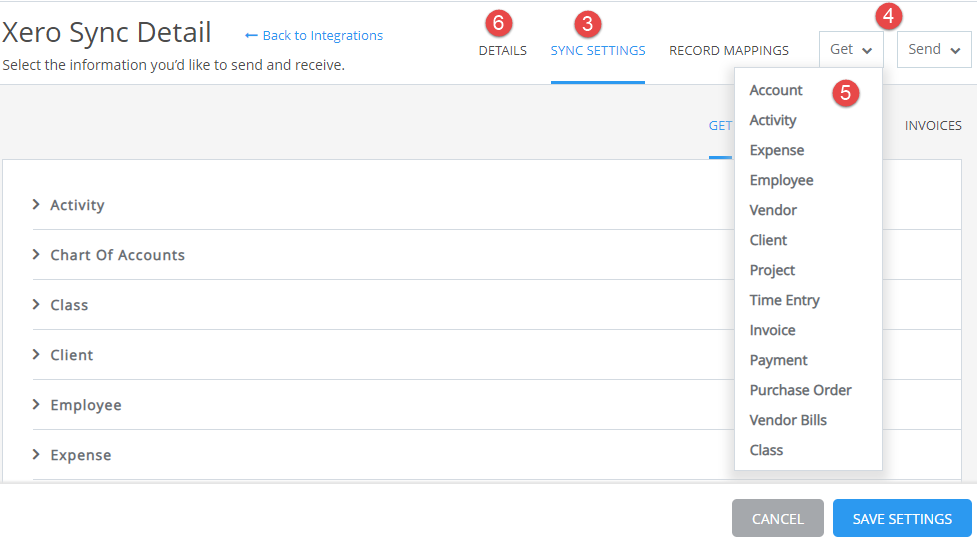The width and height of the screenshot is (977, 552).
Task: Go Back to Integrations link
Action: pyautogui.click(x=313, y=36)
